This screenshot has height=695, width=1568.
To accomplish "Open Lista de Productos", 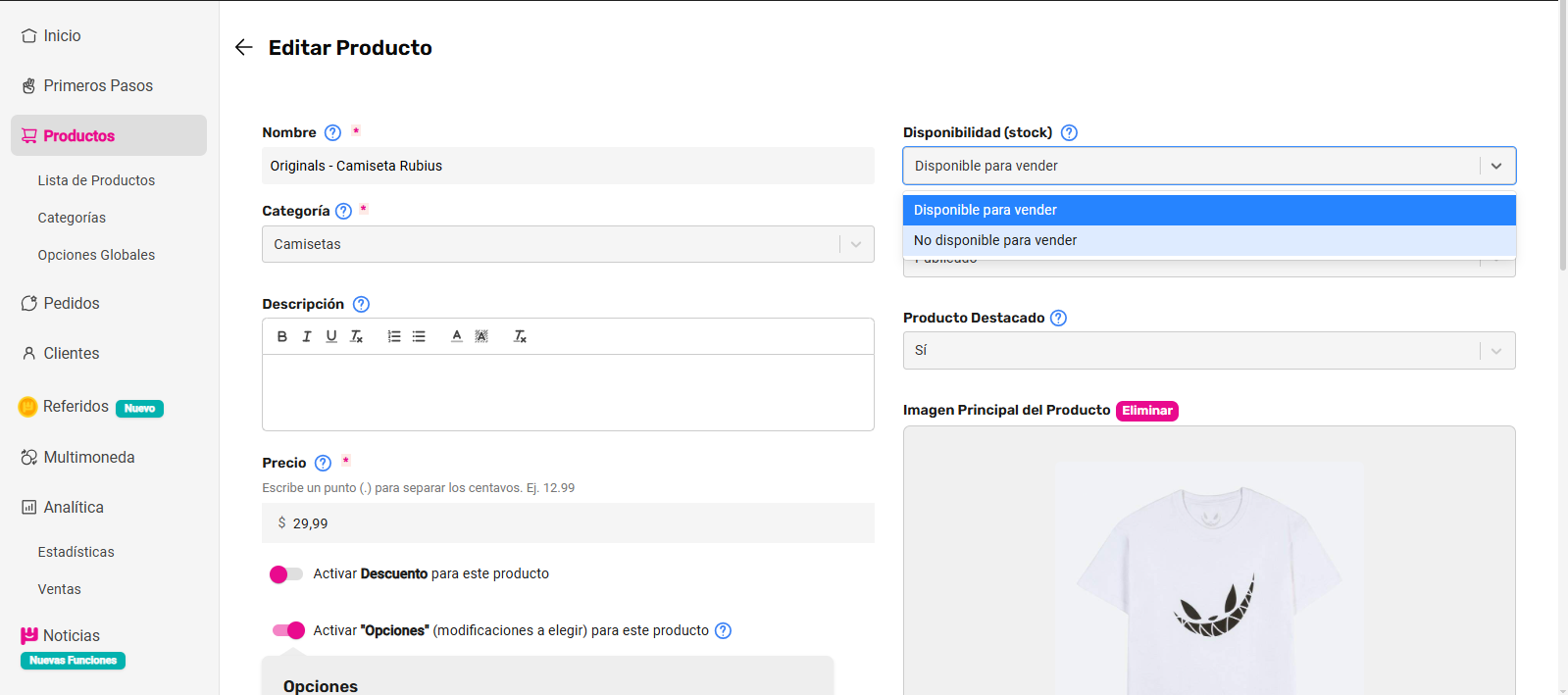I will [x=96, y=180].
